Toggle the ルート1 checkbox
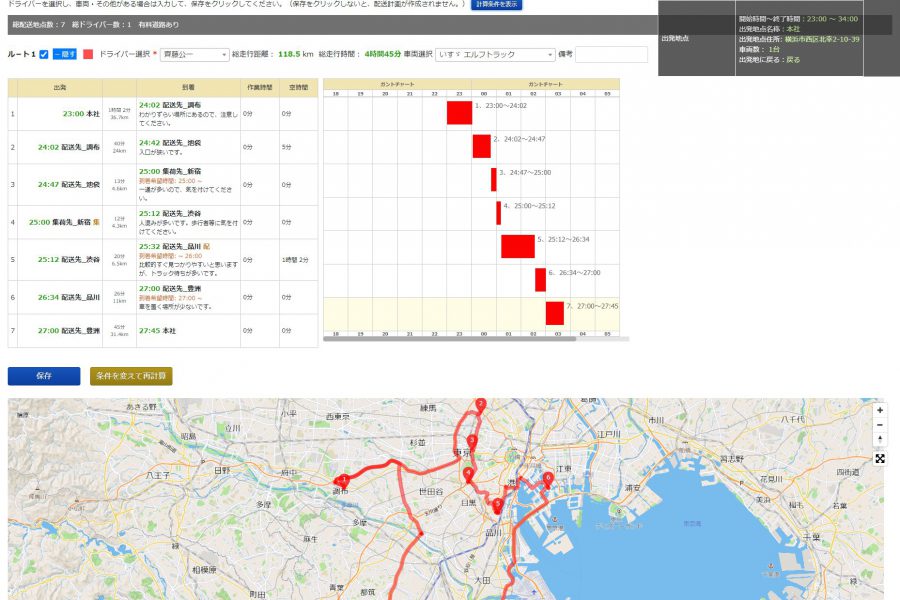900x600 pixels. (43, 54)
